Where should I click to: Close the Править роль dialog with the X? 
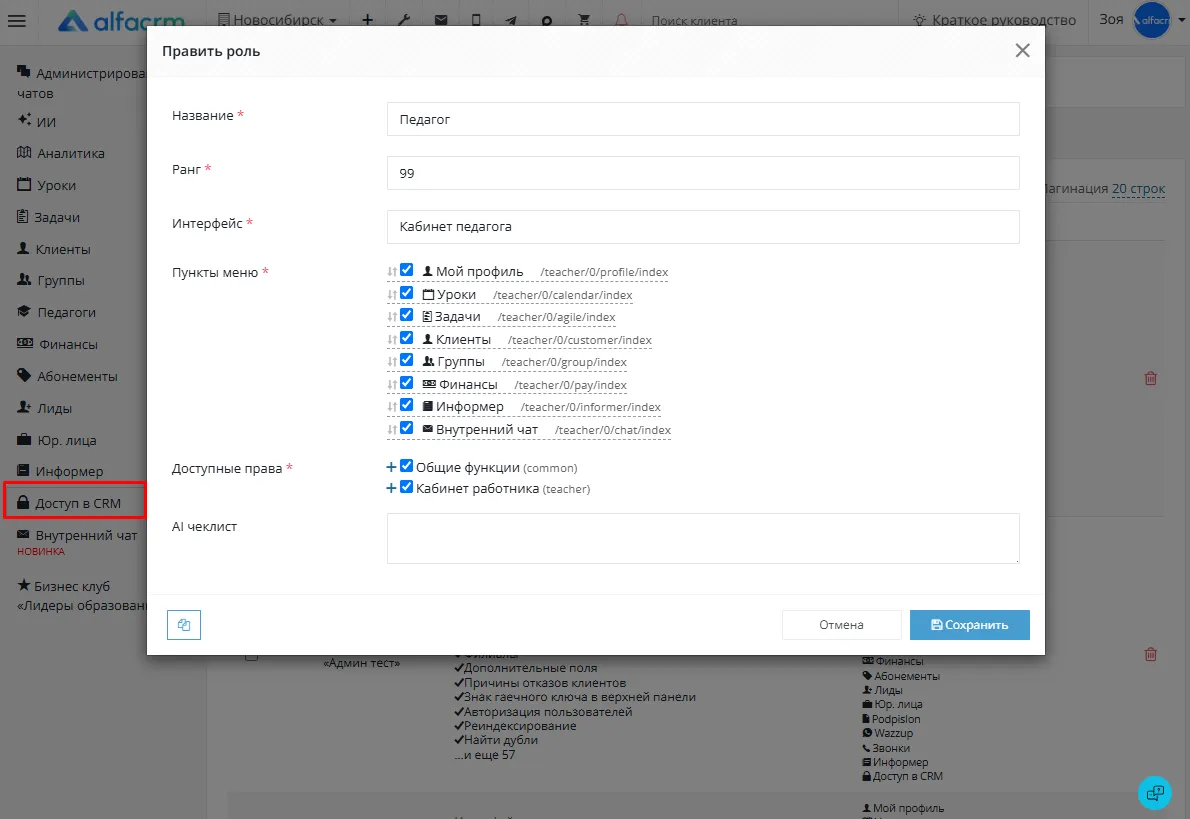(x=1022, y=50)
